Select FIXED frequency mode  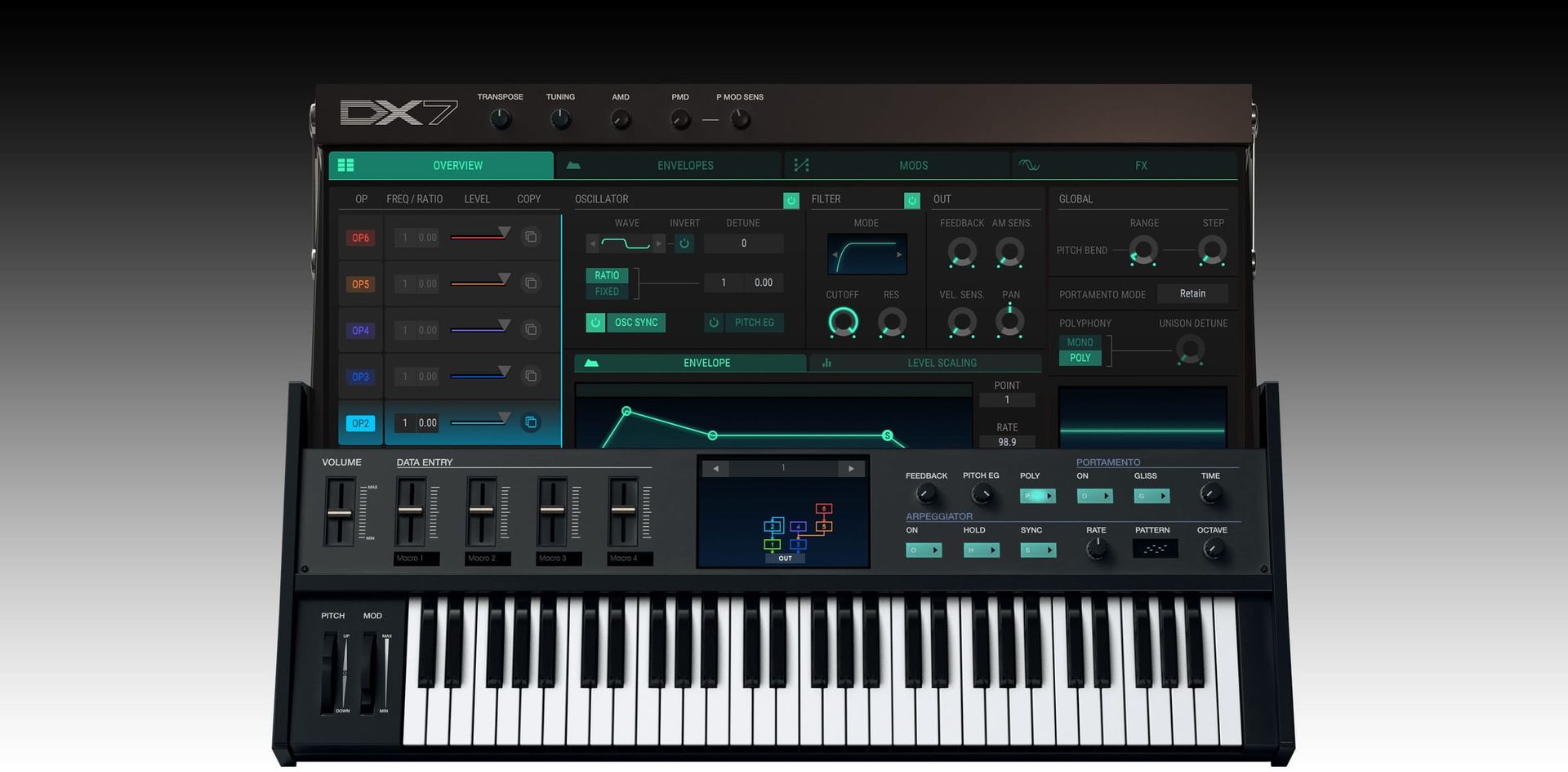tap(607, 292)
